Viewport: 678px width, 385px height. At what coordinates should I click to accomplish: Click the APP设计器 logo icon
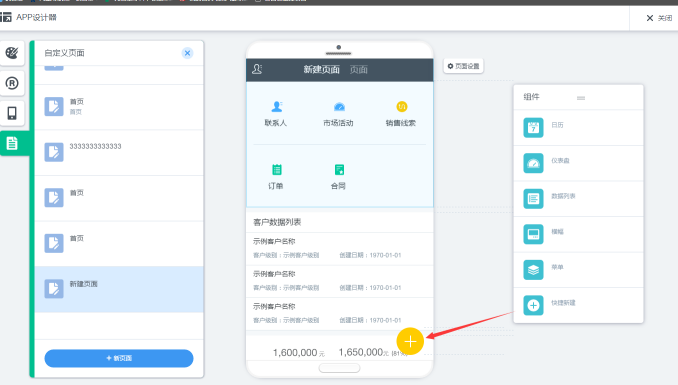[x=6, y=17]
